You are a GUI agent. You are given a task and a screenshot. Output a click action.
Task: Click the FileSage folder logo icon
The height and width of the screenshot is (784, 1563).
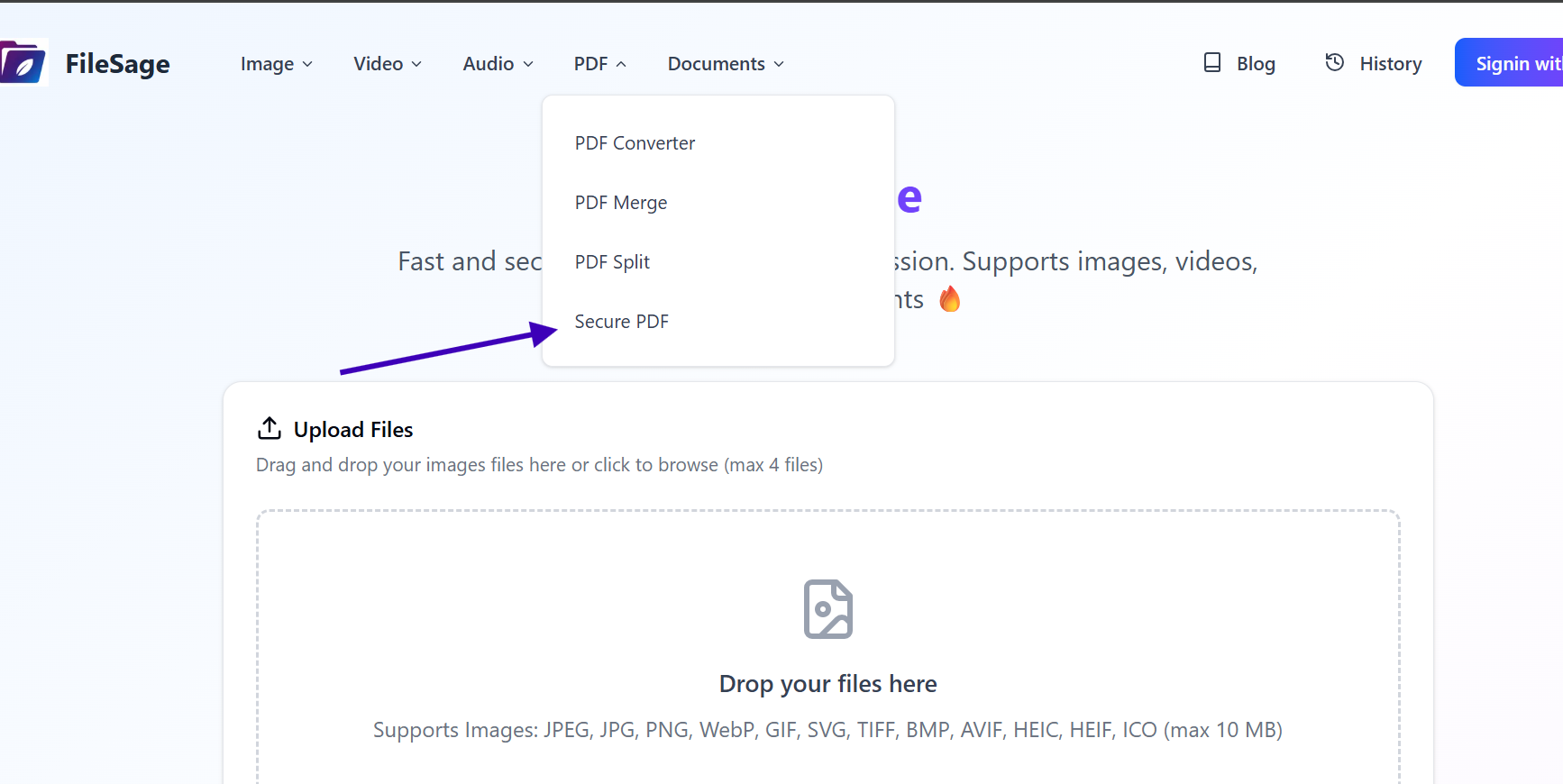24,61
